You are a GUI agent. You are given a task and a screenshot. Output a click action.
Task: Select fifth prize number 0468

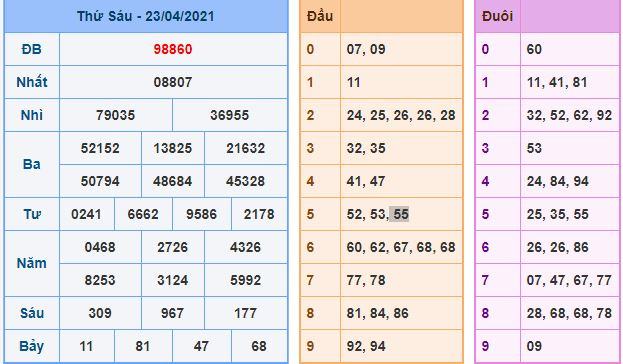tap(100, 247)
